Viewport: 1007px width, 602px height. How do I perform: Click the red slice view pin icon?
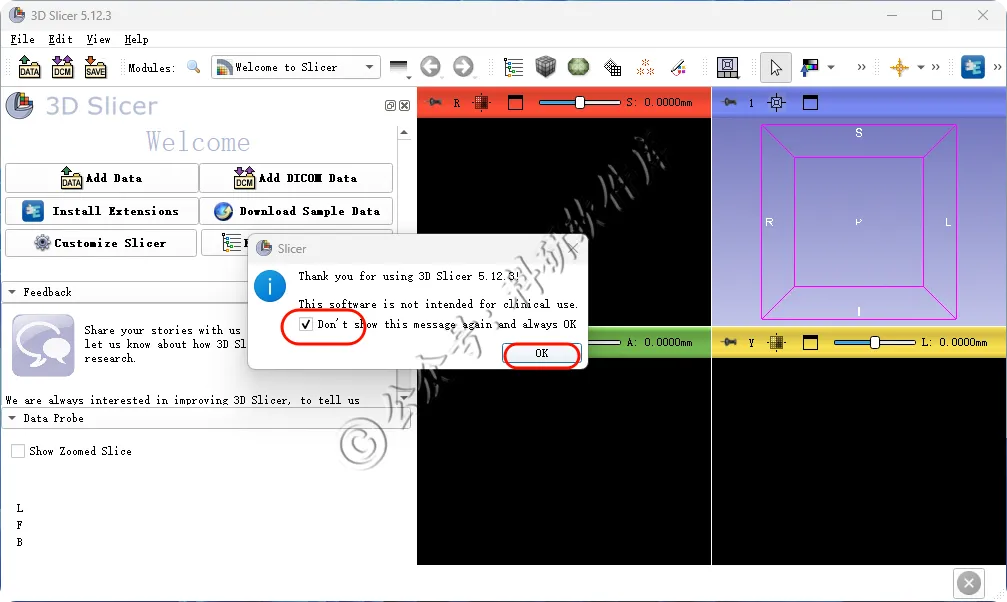435,102
